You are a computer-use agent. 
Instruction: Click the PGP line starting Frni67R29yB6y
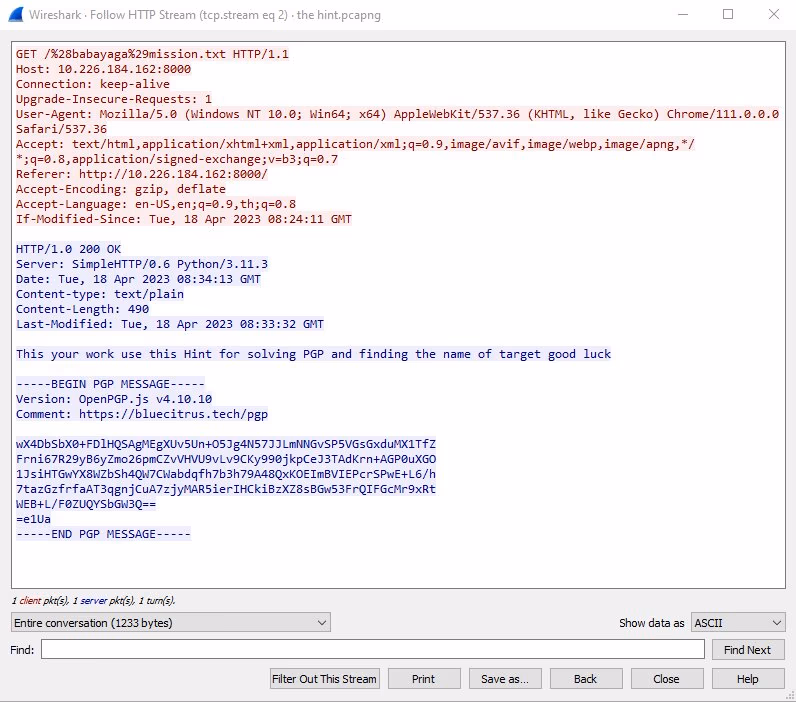click(226, 459)
